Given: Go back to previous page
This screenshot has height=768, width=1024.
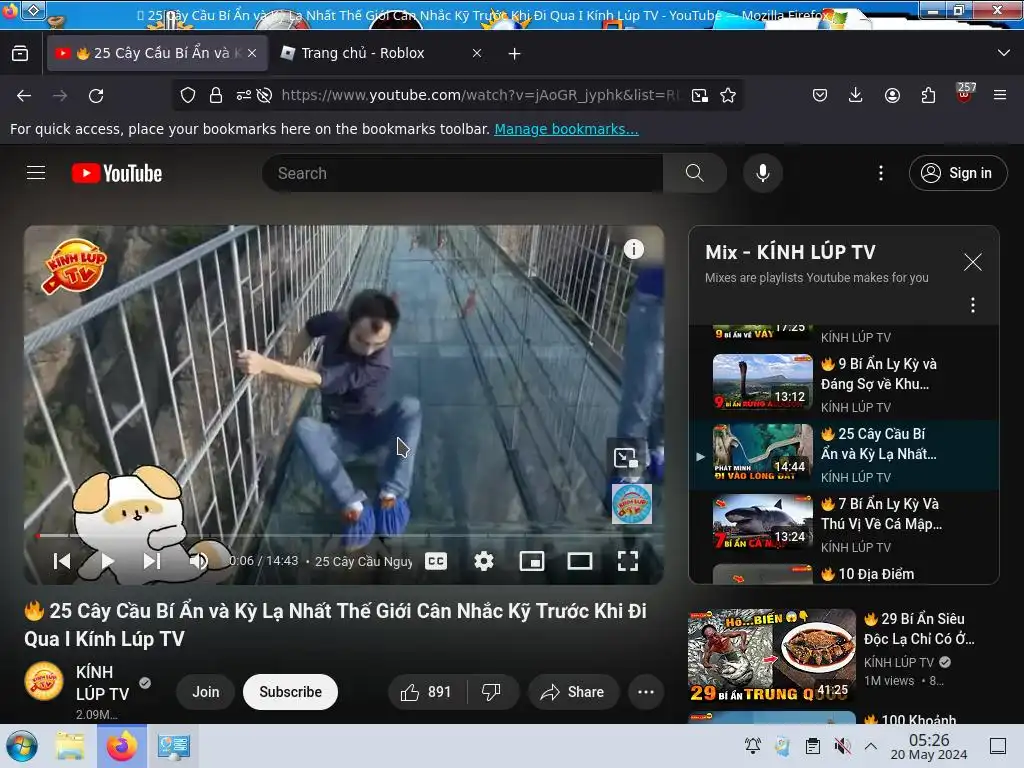Looking at the screenshot, I should click(24, 95).
